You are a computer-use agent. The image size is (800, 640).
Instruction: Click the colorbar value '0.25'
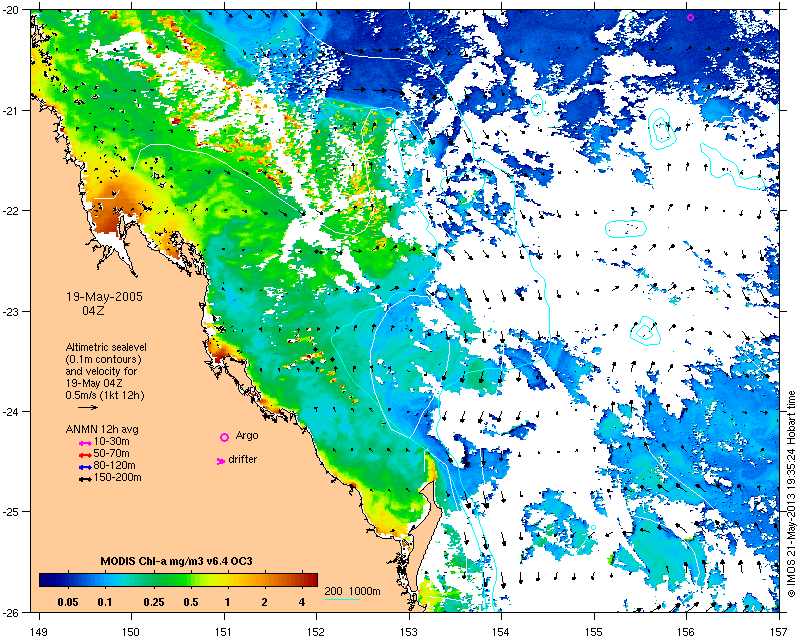click(154, 602)
